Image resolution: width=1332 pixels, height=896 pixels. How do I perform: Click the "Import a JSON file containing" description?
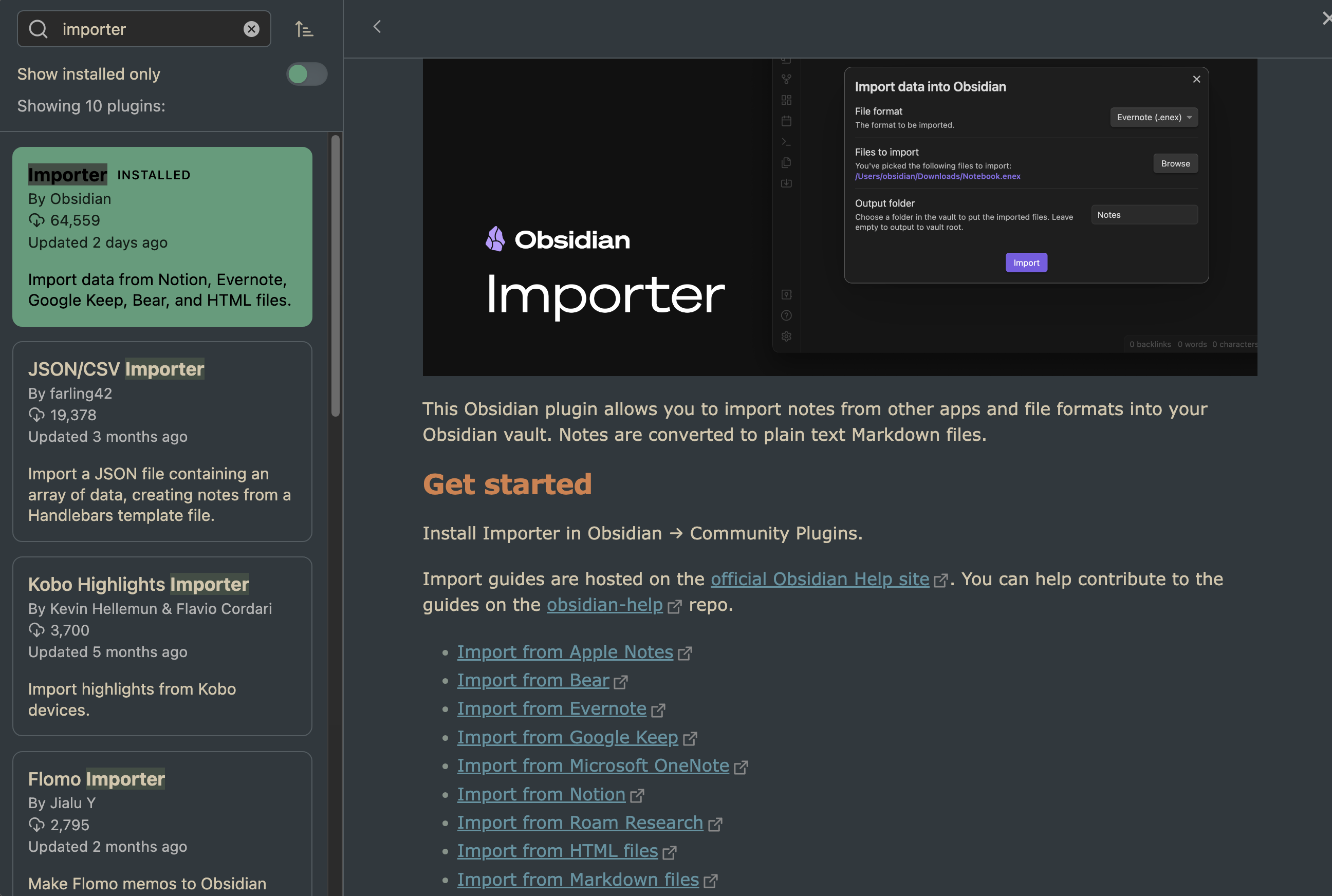point(160,494)
